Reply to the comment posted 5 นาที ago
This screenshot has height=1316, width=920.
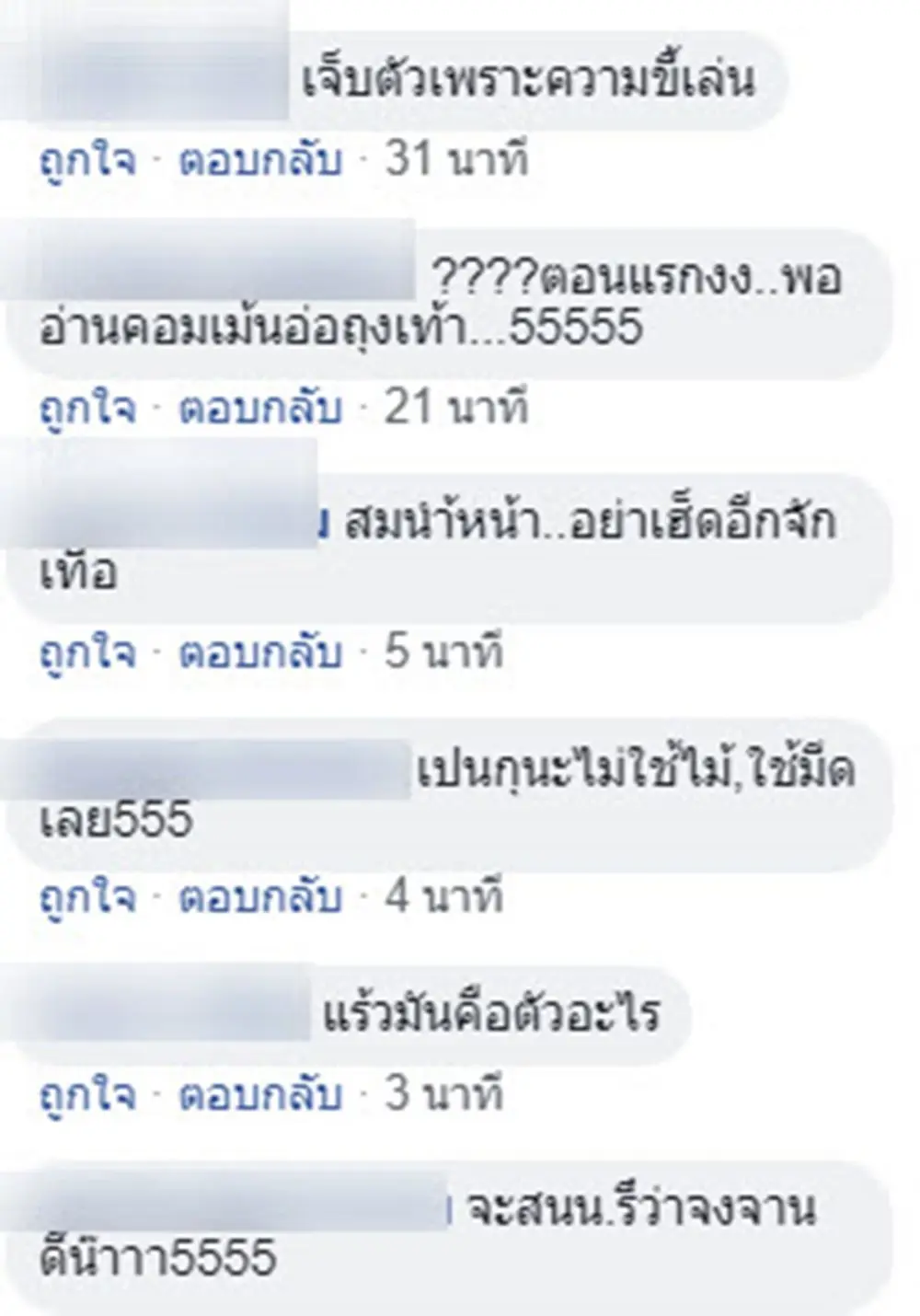click(260, 653)
